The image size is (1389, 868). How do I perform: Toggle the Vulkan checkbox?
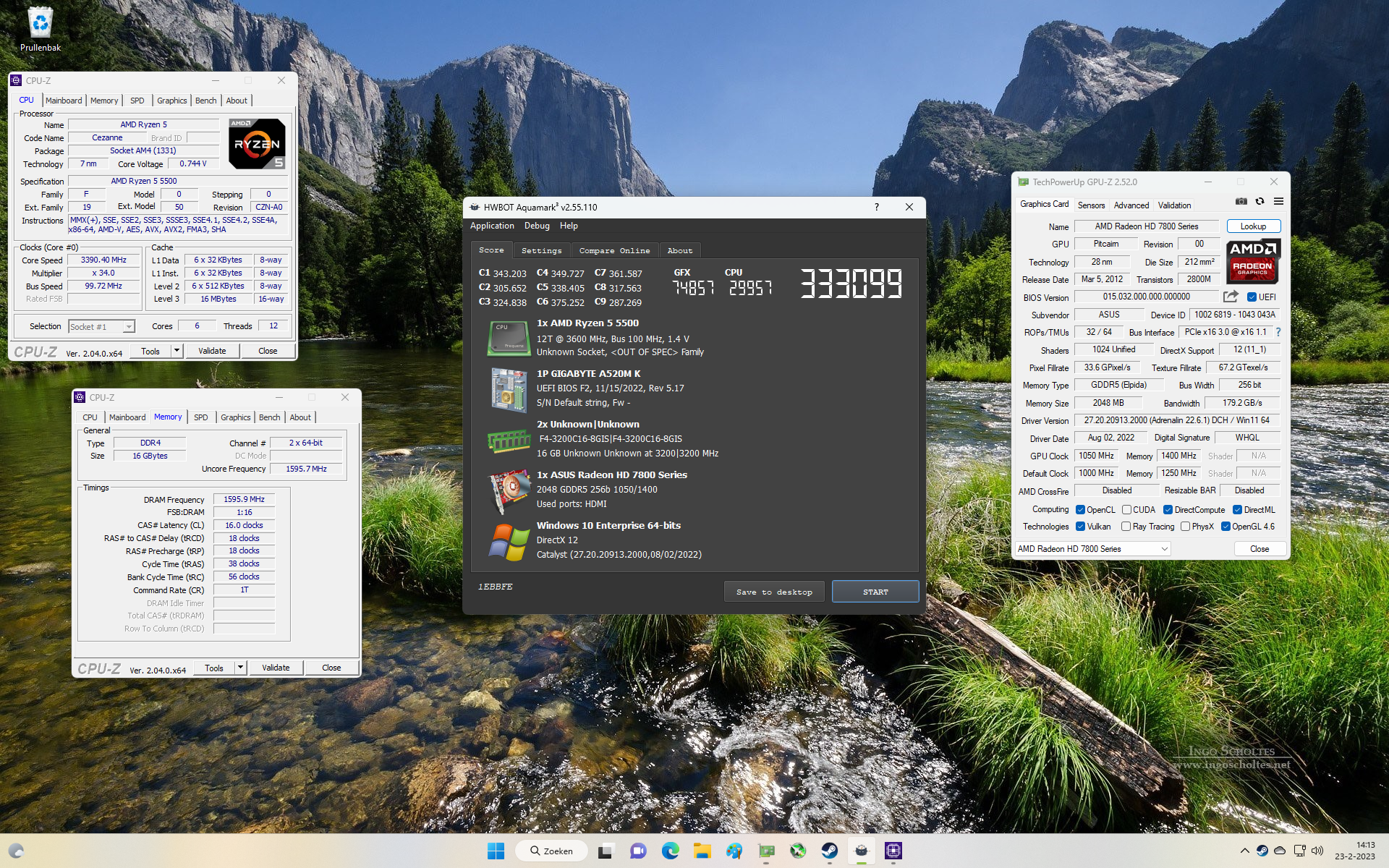pos(1080,527)
